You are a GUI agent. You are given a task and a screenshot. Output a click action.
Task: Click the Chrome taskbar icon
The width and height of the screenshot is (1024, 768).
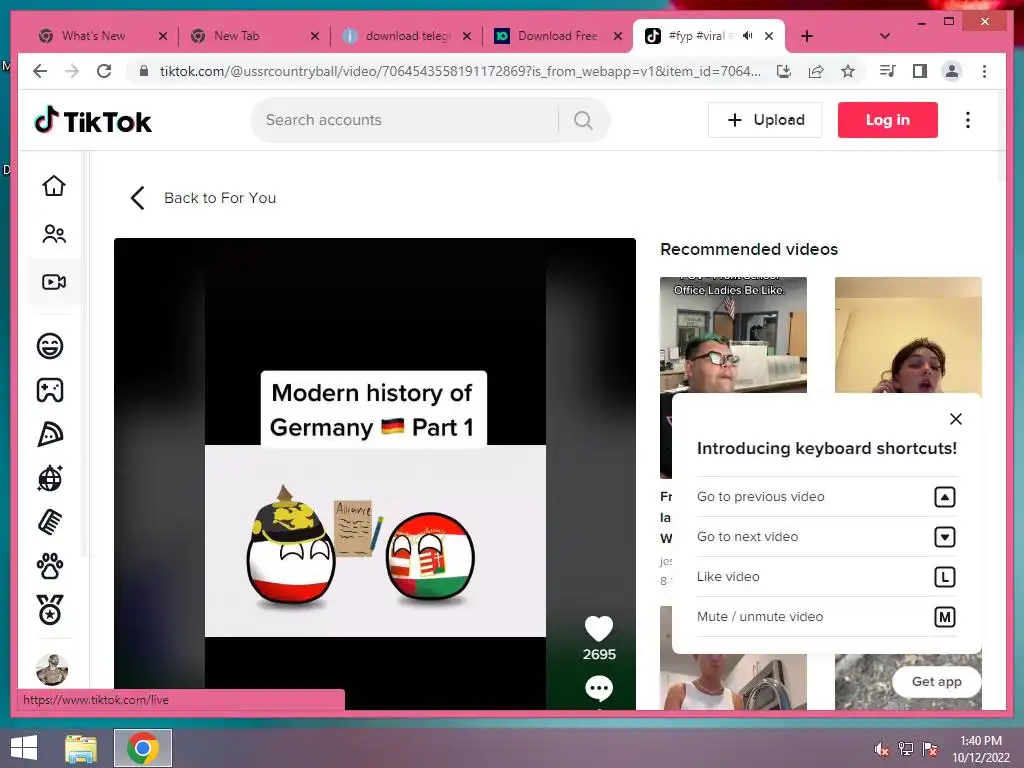[x=143, y=748]
